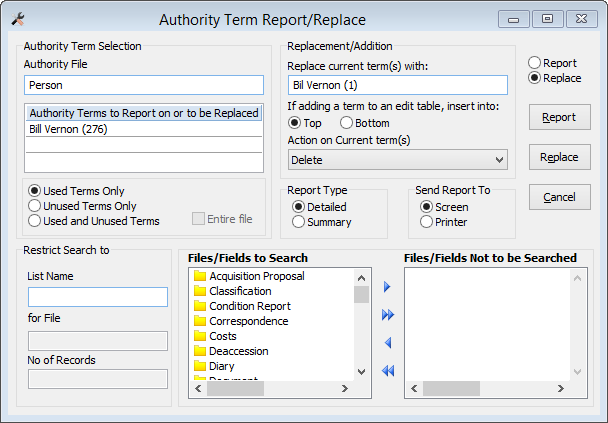Click left arrow of Files/Fields to Search horizontal scrollbar
Image resolution: width=608 pixels, height=423 pixels.
198,388
